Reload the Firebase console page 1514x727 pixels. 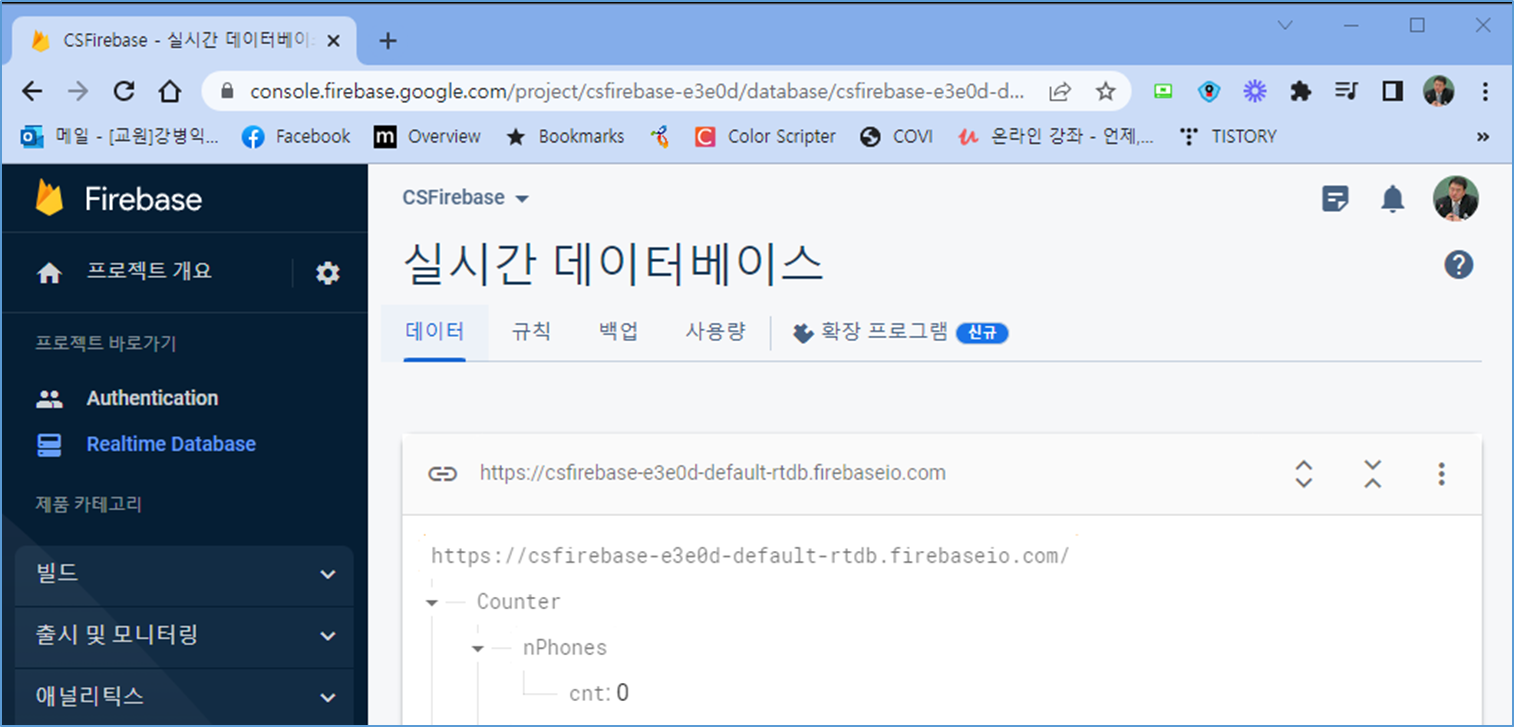point(124,91)
